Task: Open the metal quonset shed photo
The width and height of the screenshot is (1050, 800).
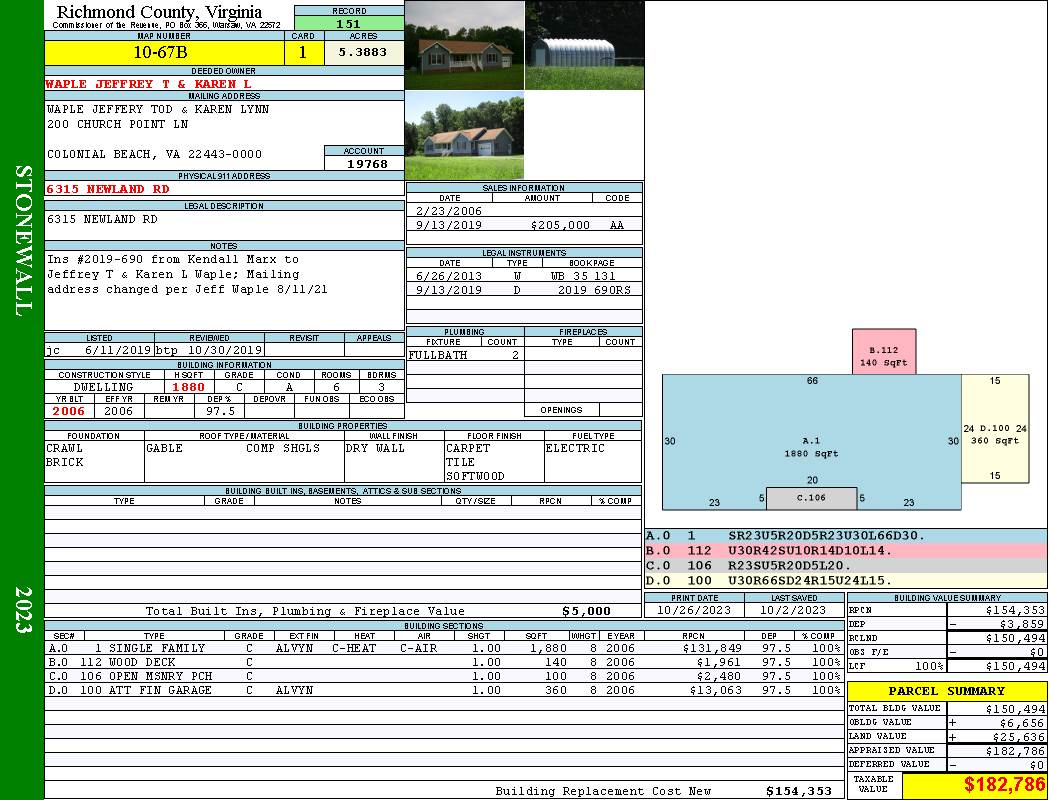Action: tap(584, 45)
